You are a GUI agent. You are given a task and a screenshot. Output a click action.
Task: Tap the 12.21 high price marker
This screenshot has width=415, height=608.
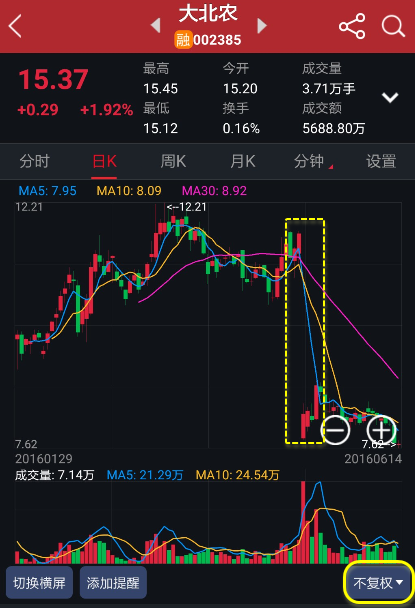[187, 207]
